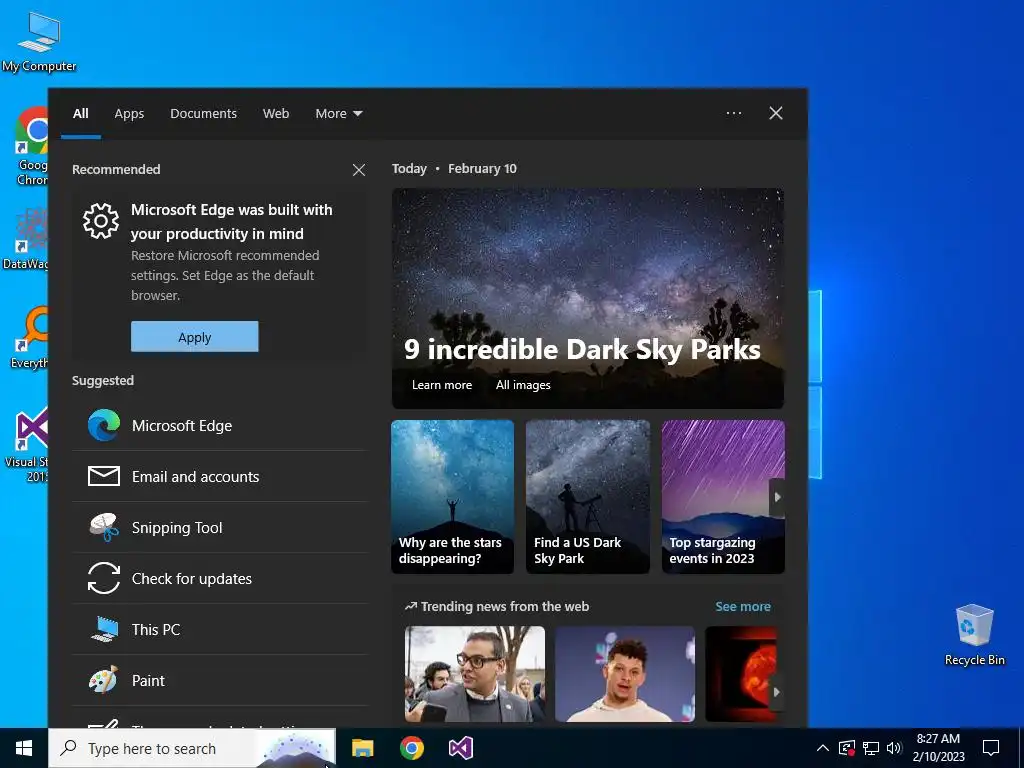Select the Visual Studio desktop shortcut
Viewport: 1024px width, 768px height.
pos(27,446)
